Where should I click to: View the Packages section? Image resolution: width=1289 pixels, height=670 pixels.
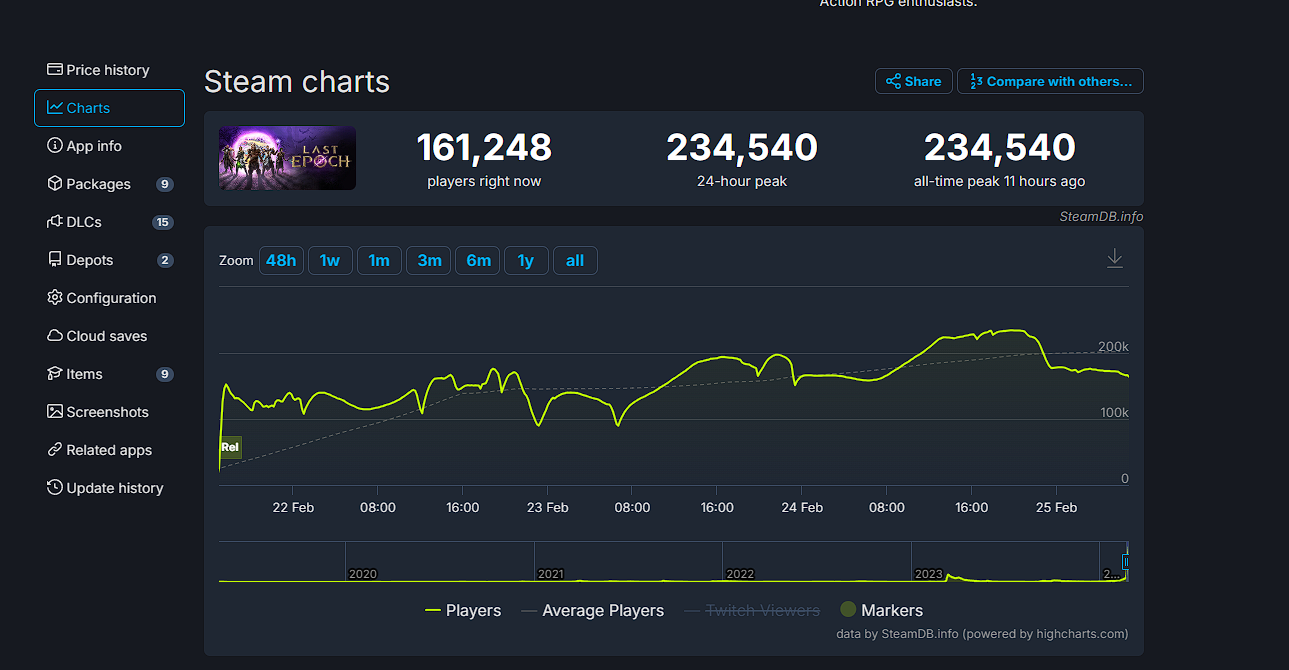click(97, 183)
